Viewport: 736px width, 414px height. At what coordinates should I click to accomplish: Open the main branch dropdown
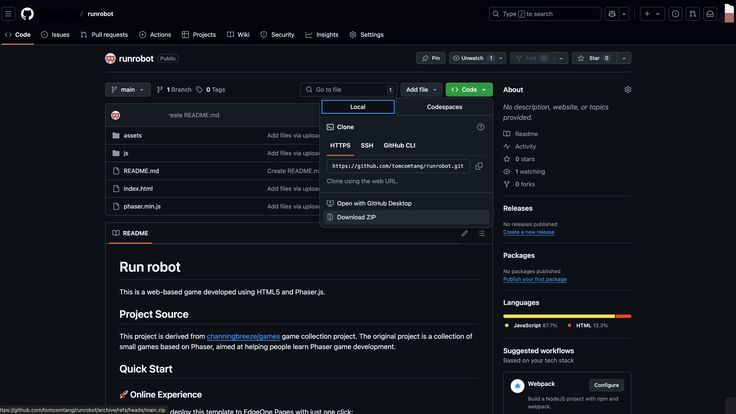(128, 90)
